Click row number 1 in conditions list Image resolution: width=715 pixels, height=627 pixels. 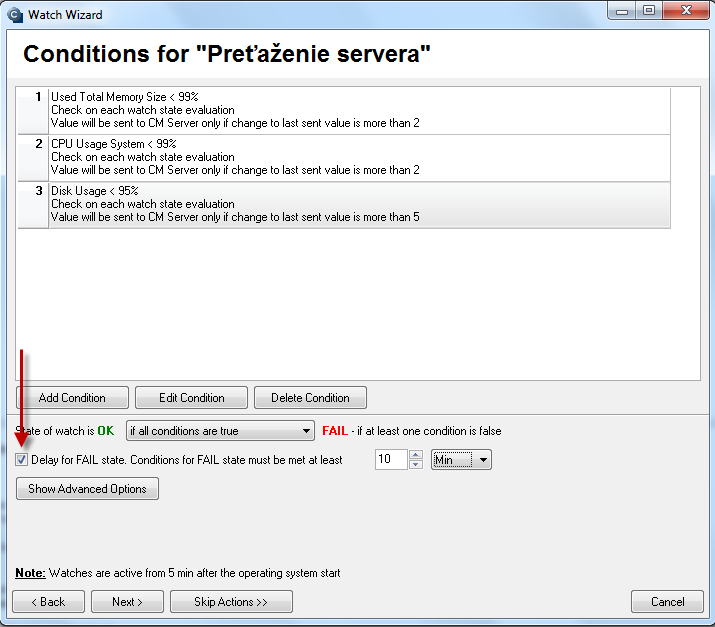[33, 110]
